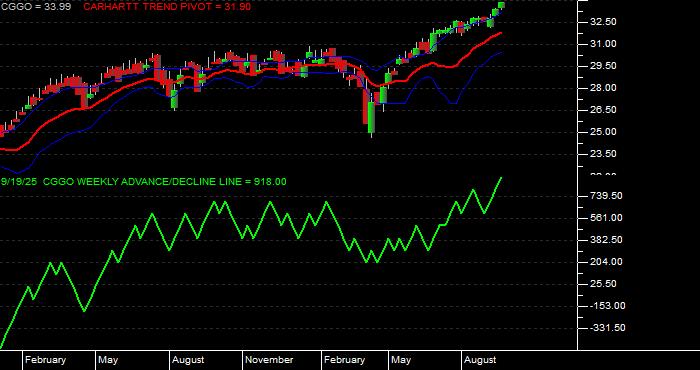Click the first May label on time axis

[108, 360]
